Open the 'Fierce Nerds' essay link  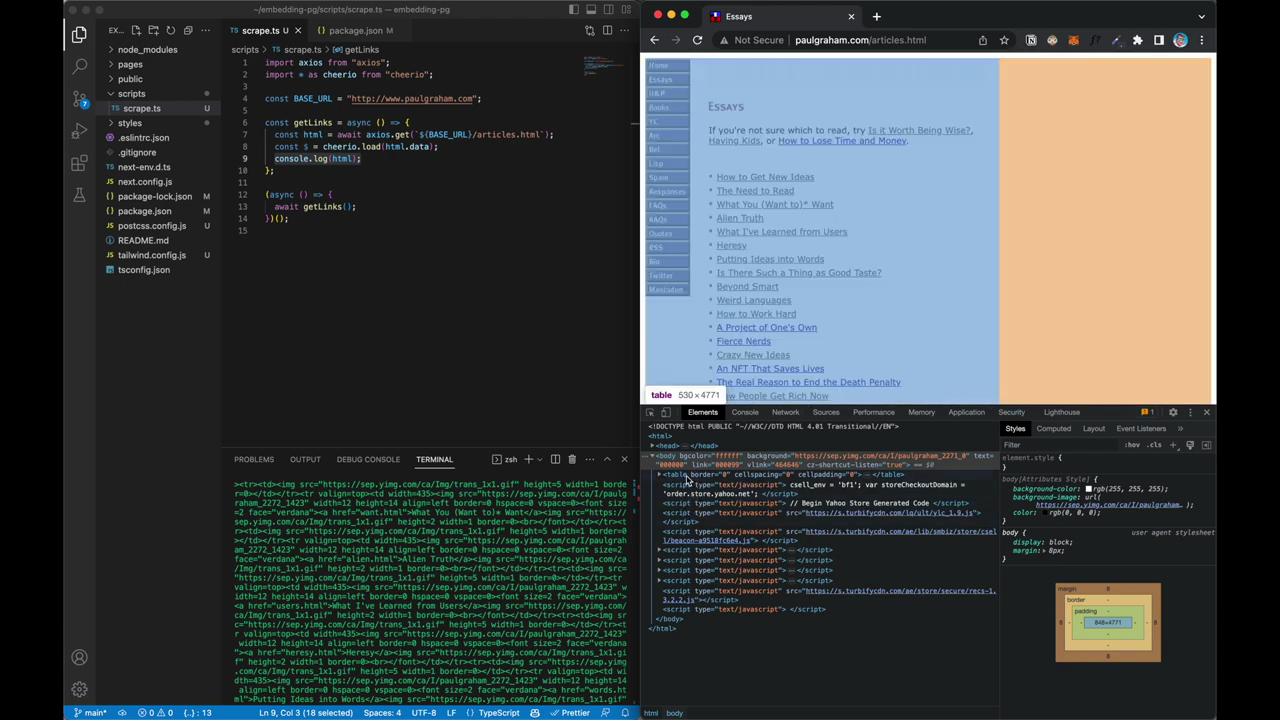(x=743, y=341)
